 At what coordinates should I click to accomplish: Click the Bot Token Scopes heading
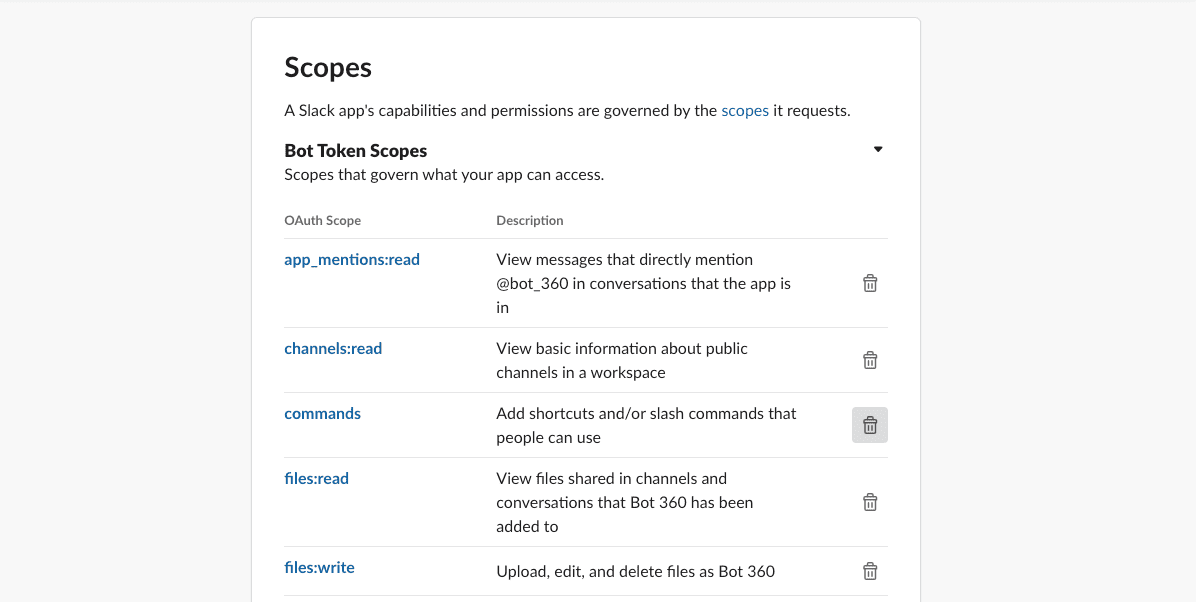click(355, 151)
